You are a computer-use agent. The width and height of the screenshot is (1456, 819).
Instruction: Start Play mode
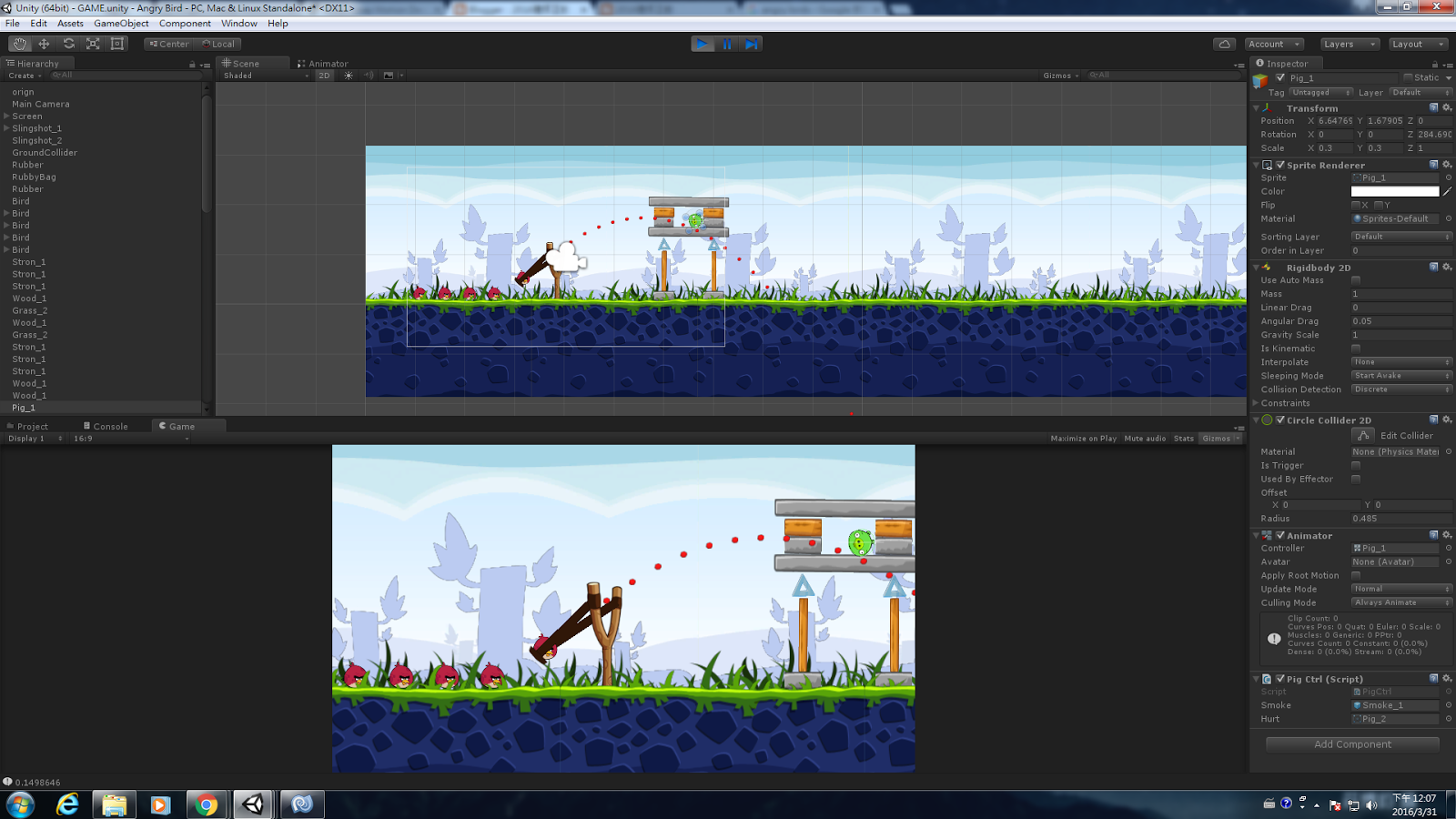[703, 44]
